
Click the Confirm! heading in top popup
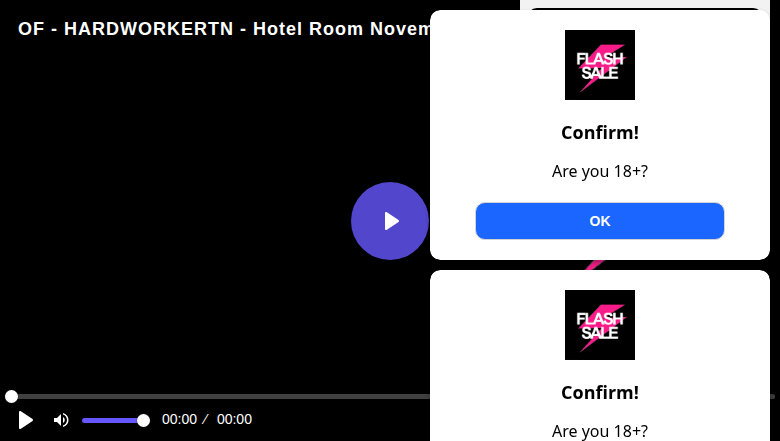[599, 133]
